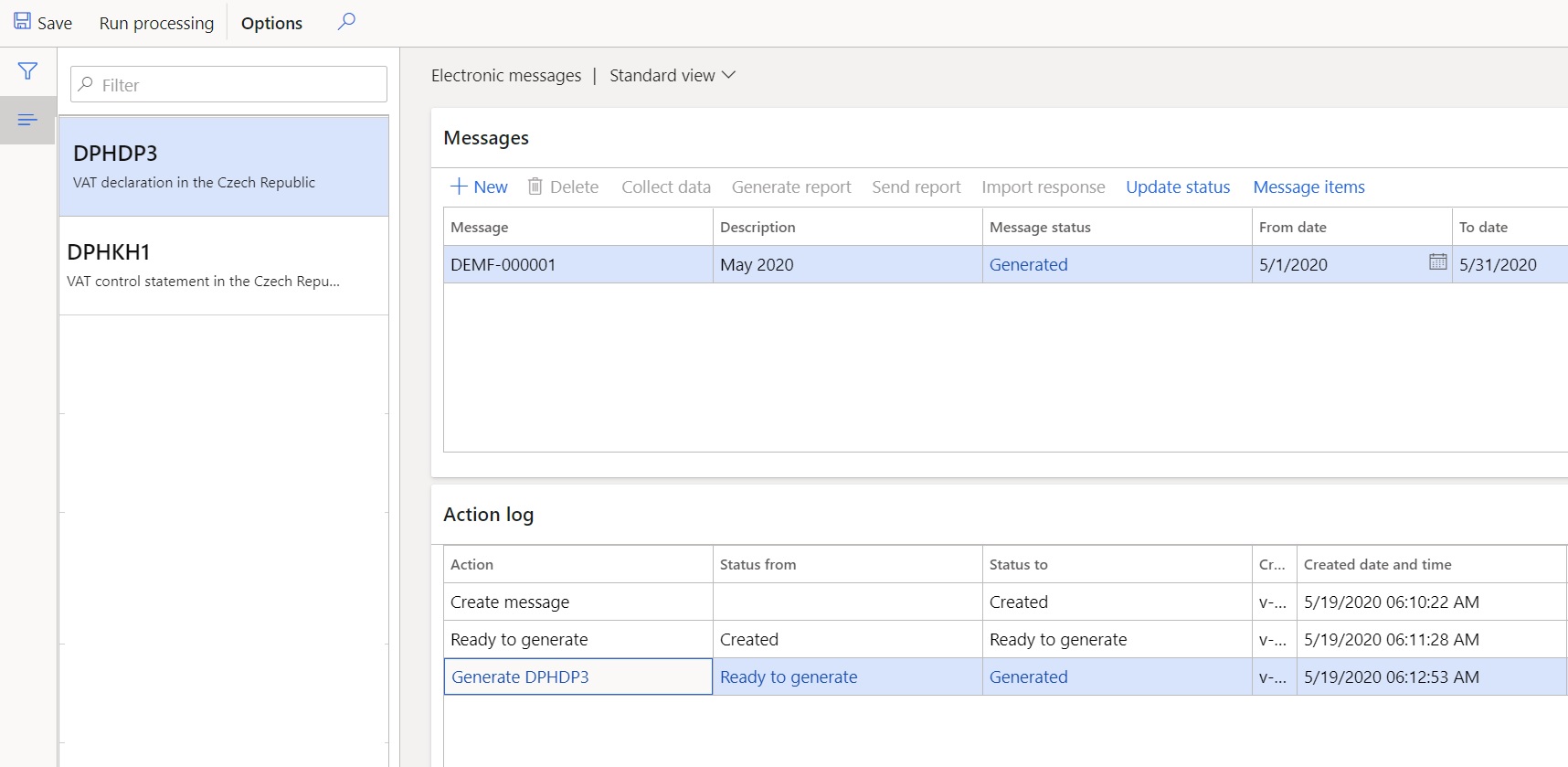Click the 5/19/2020 06:12:53 AM timestamp
Screen dimensions: 1568x767
pyautogui.click(x=1391, y=676)
